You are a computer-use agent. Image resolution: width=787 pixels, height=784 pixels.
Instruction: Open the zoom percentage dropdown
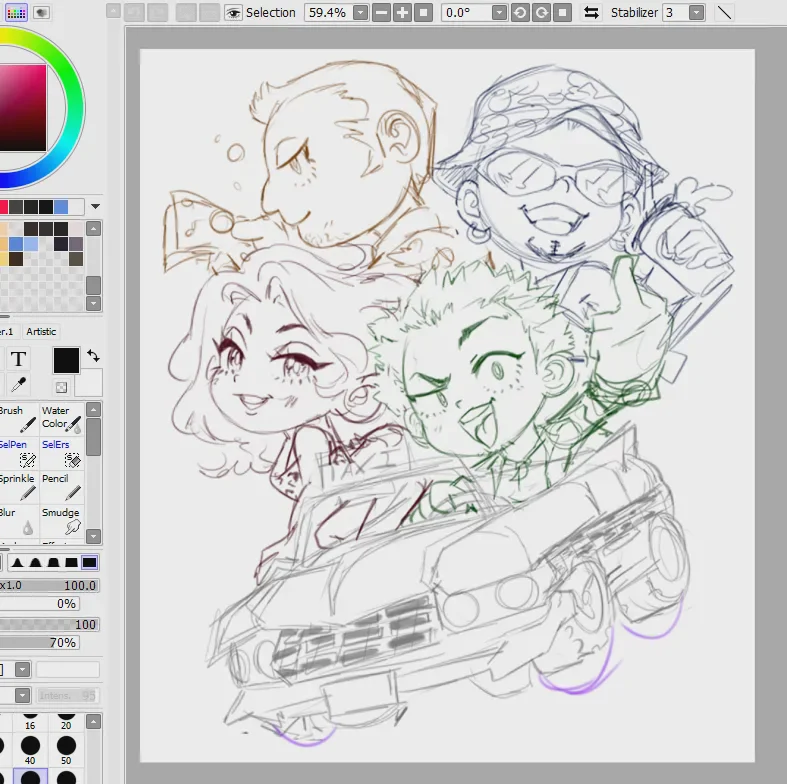360,13
